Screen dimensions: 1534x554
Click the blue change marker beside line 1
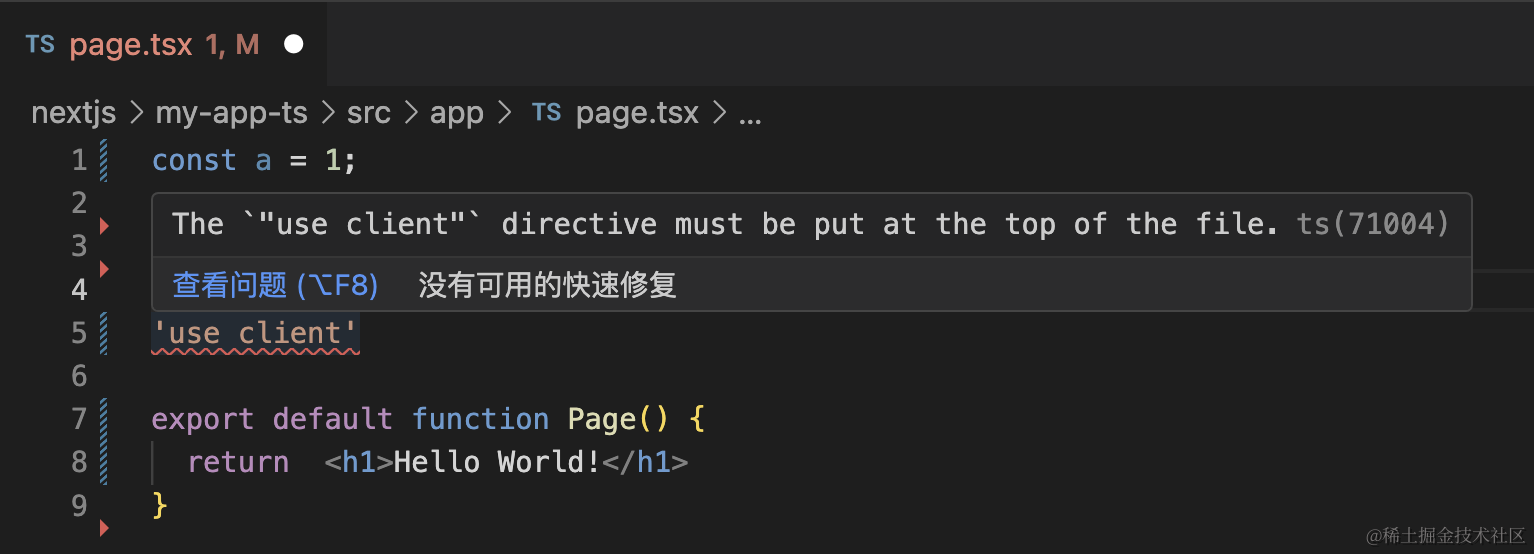point(104,161)
